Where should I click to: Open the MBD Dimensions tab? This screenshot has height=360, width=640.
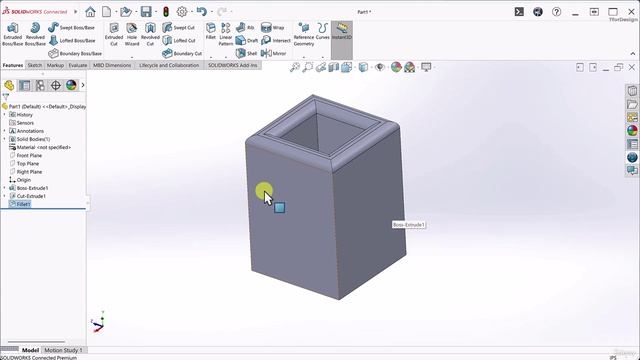[x=112, y=65]
